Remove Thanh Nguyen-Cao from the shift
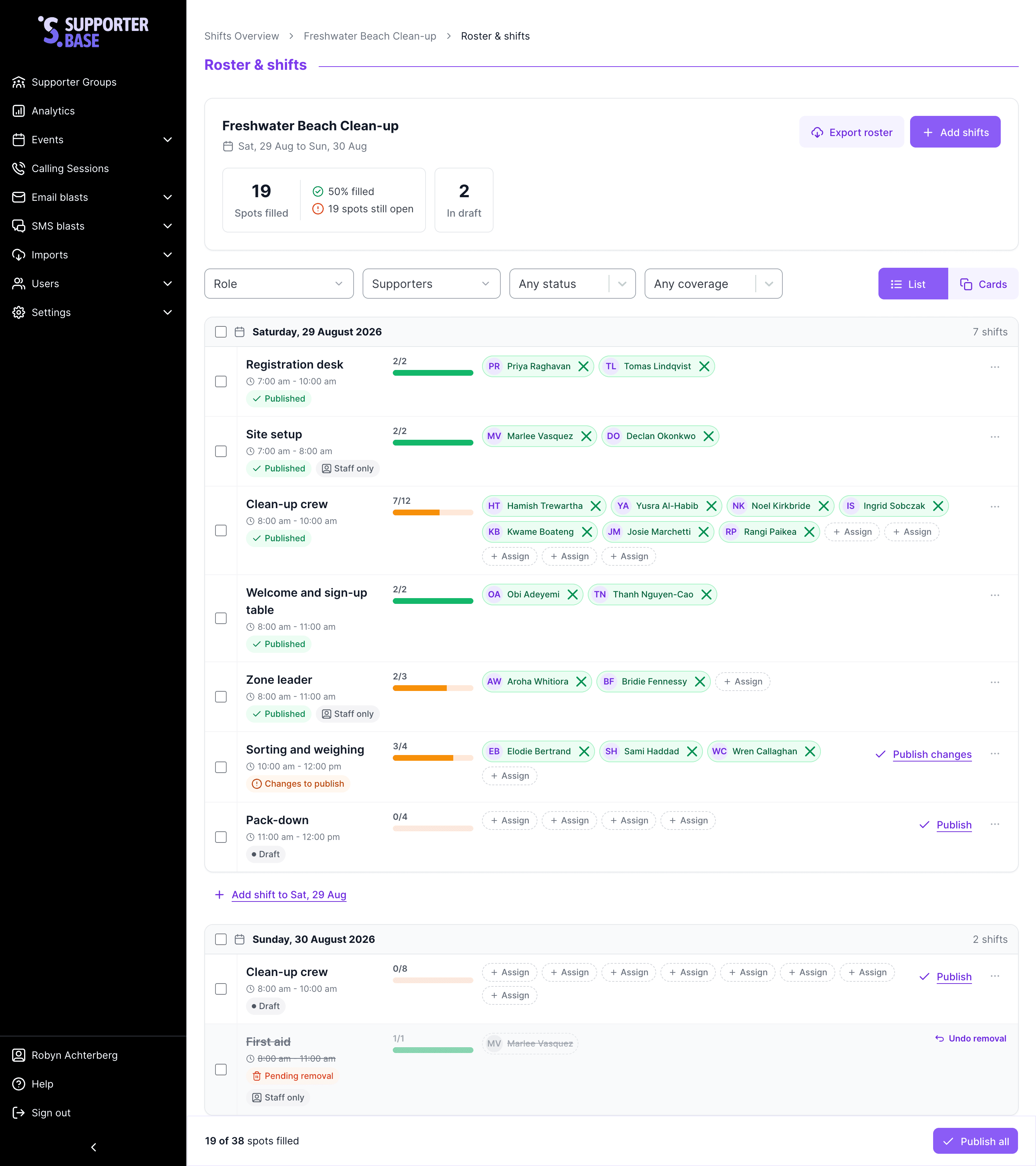The width and height of the screenshot is (1036, 1166). click(x=706, y=595)
